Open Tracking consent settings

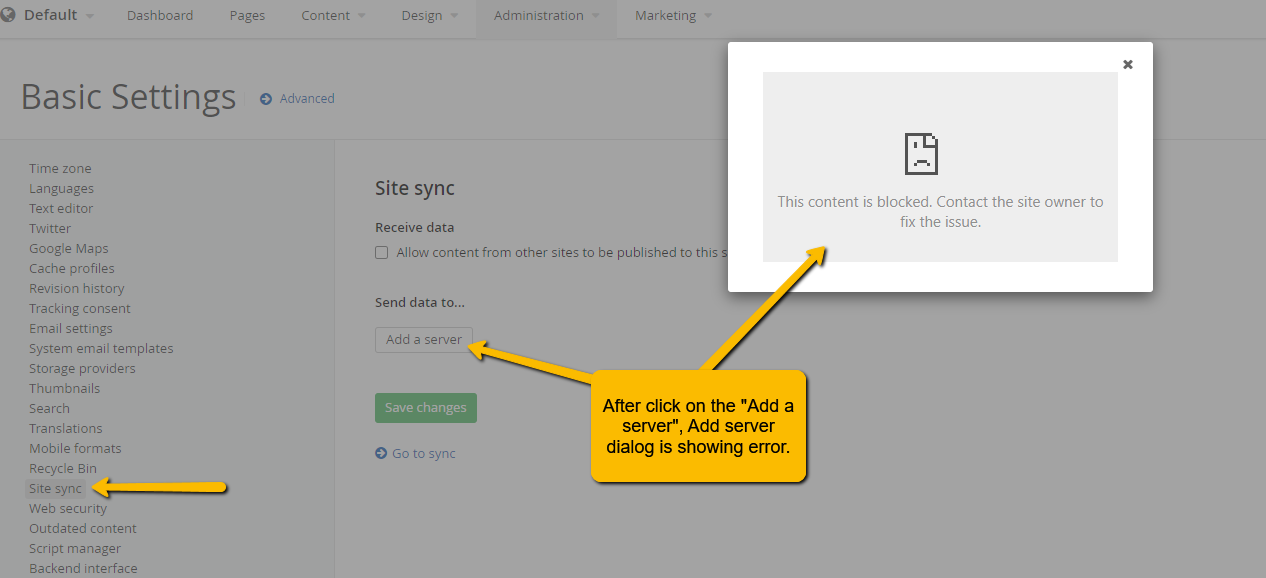point(80,309)
